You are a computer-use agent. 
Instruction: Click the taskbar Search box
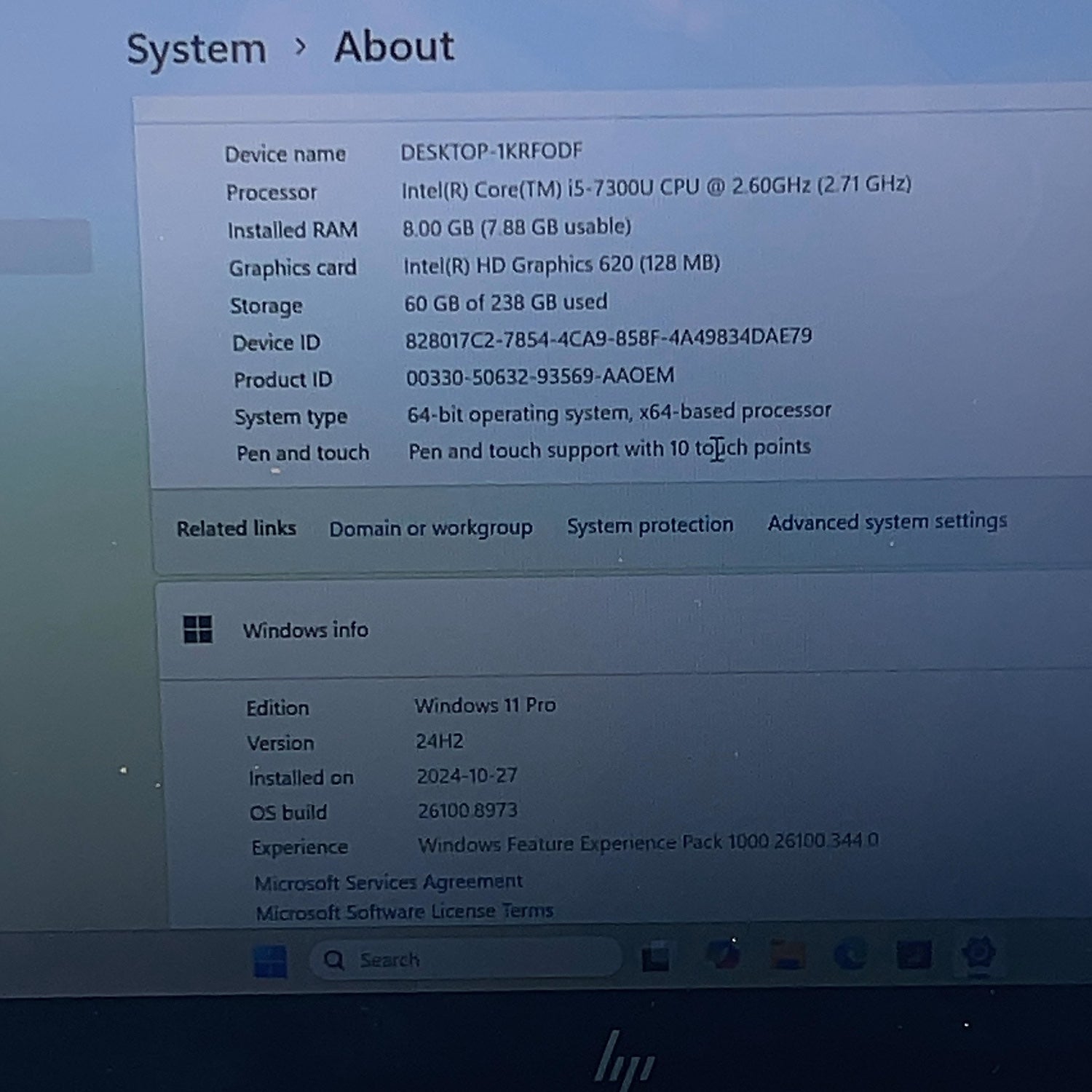[466, 959]
